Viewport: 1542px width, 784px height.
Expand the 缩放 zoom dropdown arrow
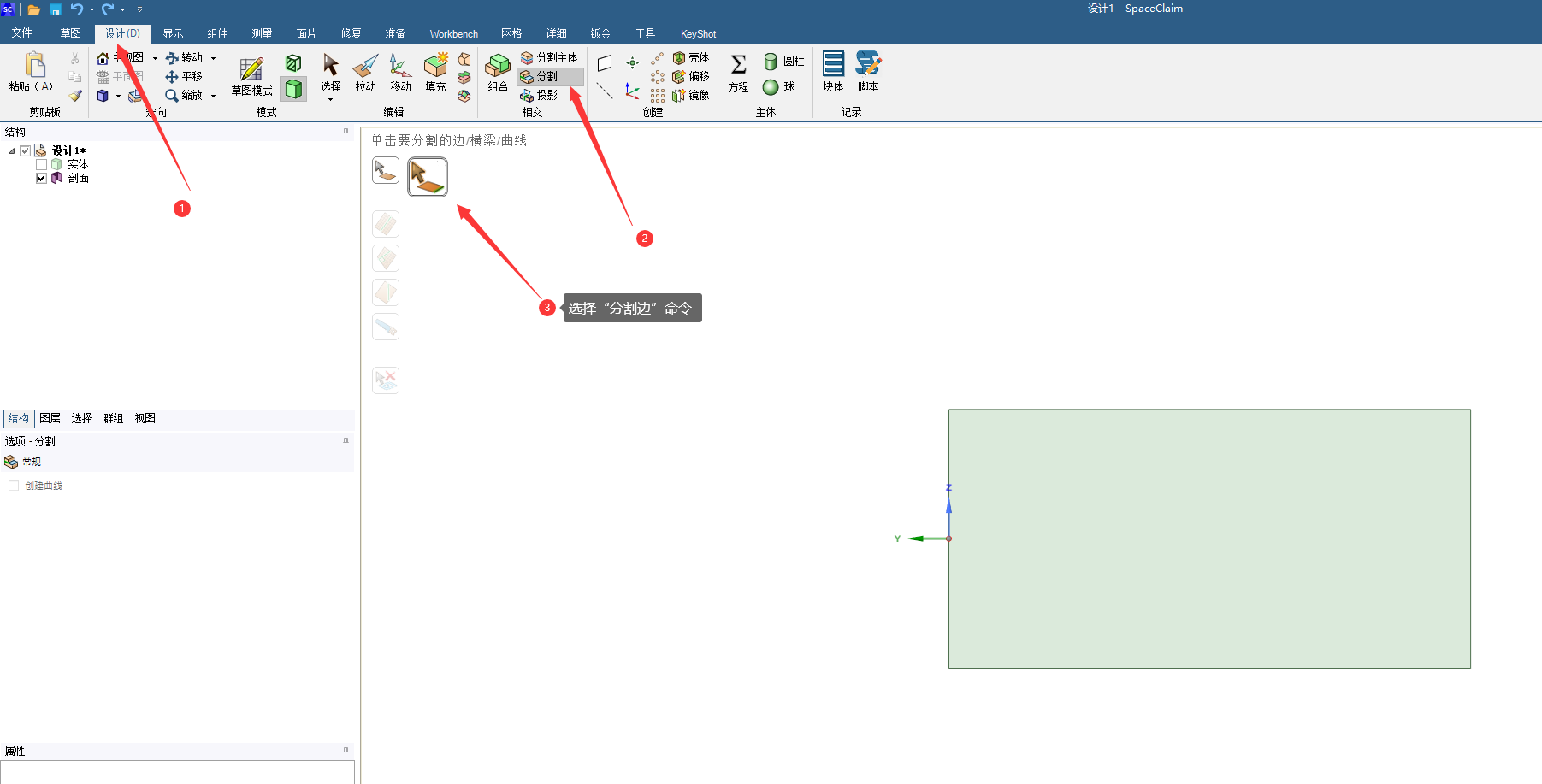[x=214, y=96]
